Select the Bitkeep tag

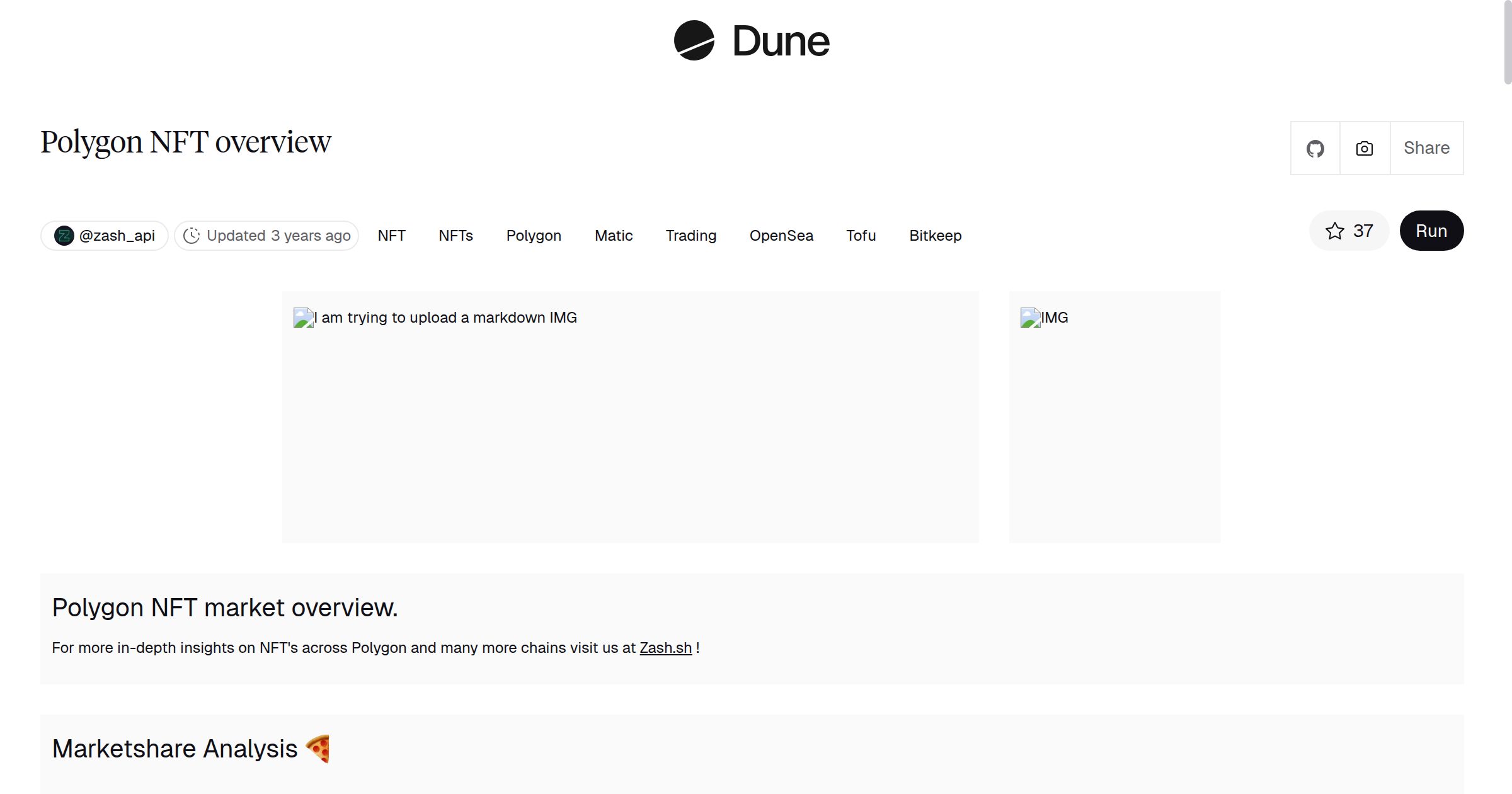[935, 236]
